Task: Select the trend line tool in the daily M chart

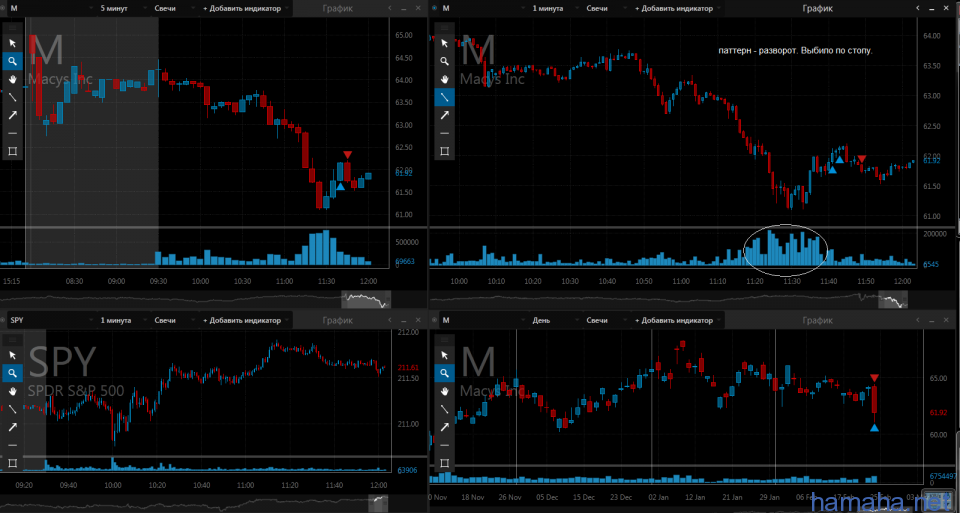Action: click(444, 409)
